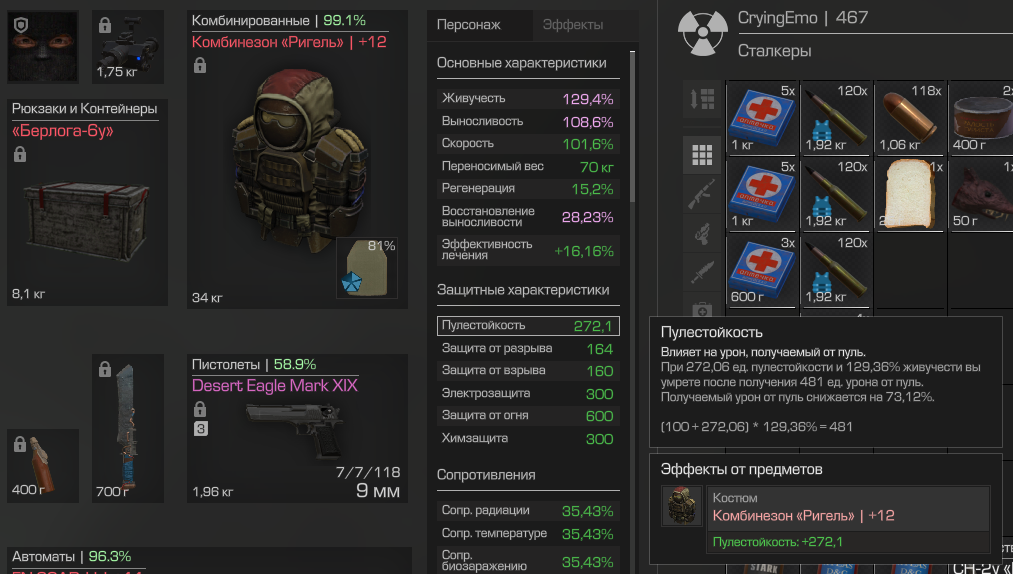The height and width of the screenshot is (574, 1013).
Task: Select the Защита от огня stat row
Action: tap(528, 416)
